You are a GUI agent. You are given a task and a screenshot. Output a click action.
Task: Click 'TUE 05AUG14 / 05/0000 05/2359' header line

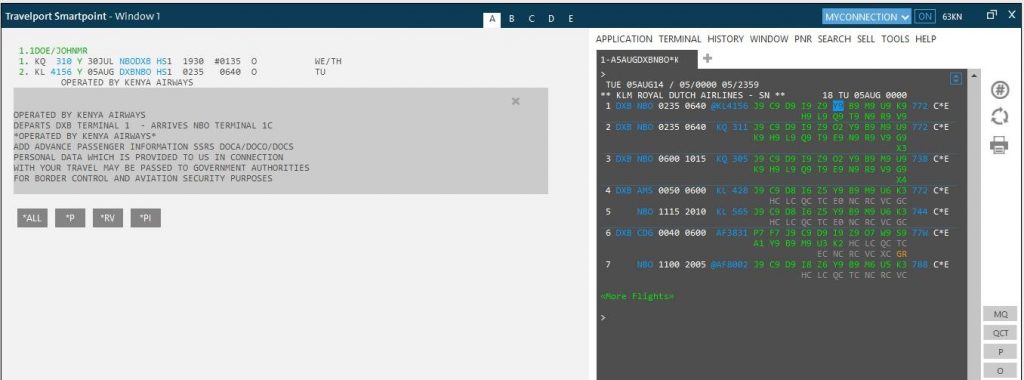coord(682,84)
